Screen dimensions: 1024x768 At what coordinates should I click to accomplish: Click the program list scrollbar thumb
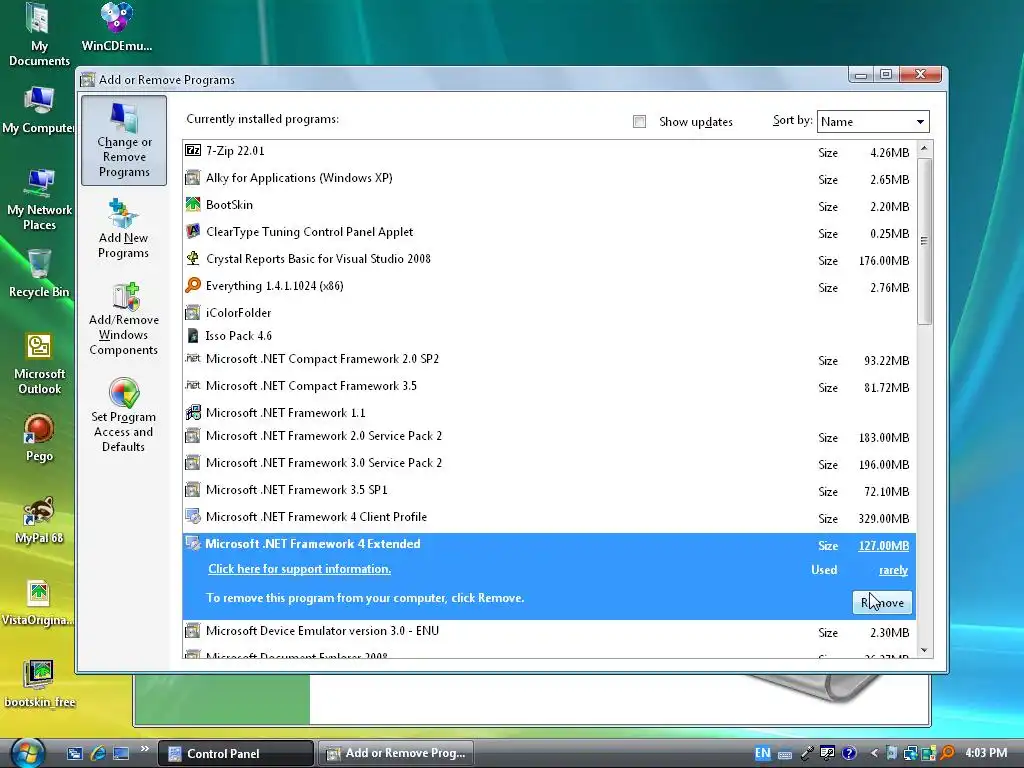pyautogui.click(x=924, y=240)
